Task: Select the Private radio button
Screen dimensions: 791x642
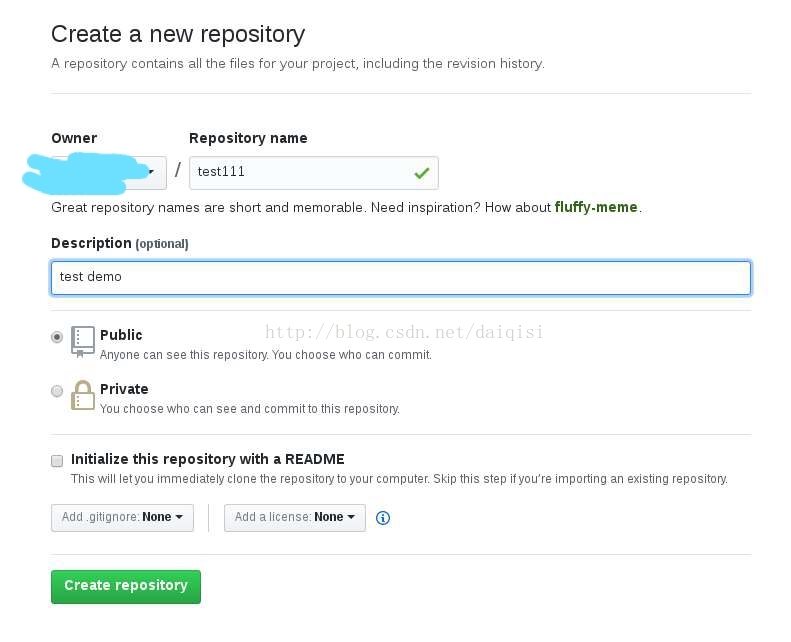Action: click(57, 391)
